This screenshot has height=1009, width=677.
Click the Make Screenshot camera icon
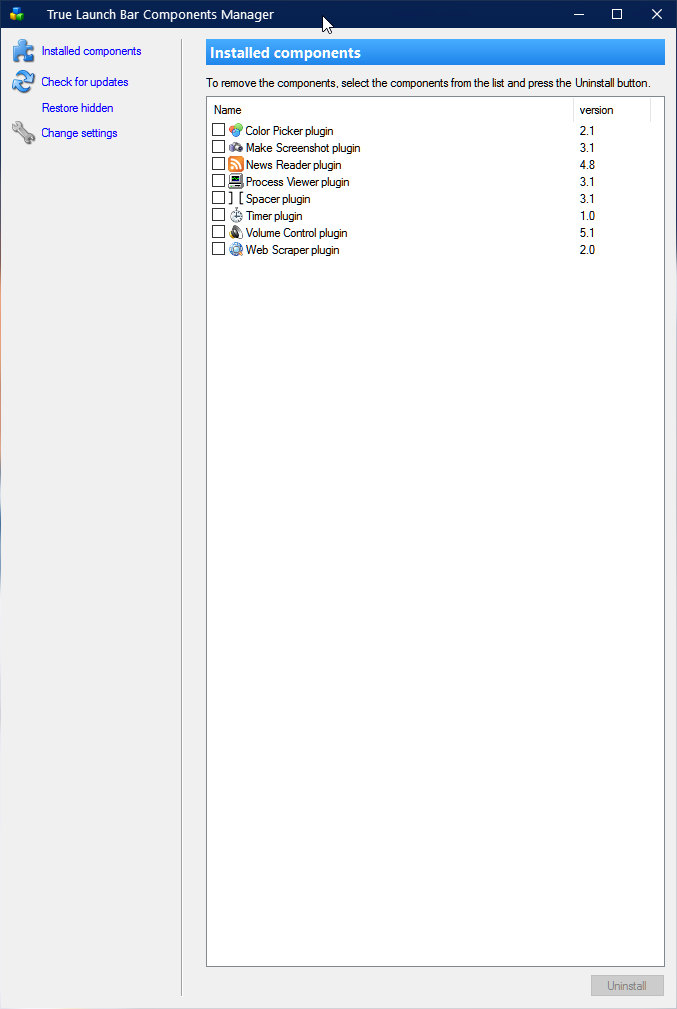(236, 148)
